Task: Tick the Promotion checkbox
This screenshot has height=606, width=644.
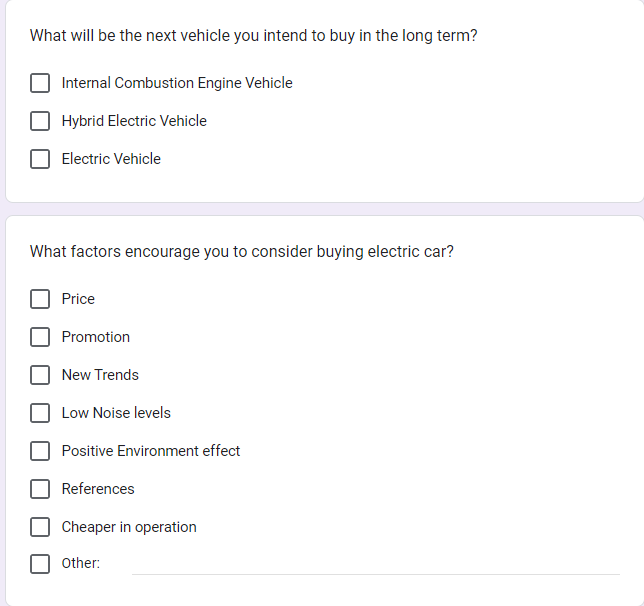Action: tap(40, 337)
